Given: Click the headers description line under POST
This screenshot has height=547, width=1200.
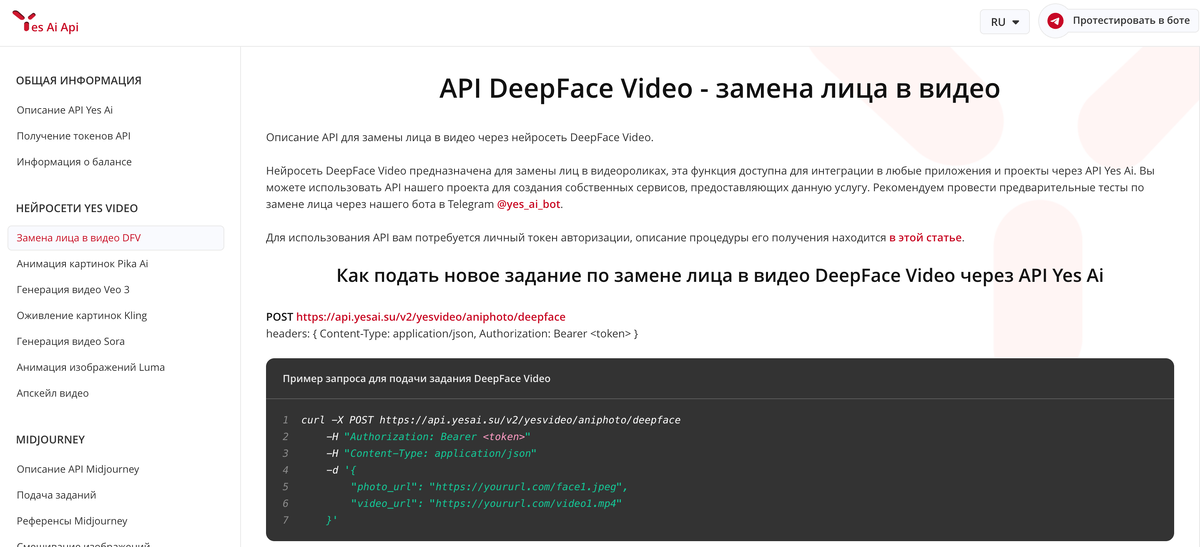Looking at the screenshot, I should coord(452,333).
